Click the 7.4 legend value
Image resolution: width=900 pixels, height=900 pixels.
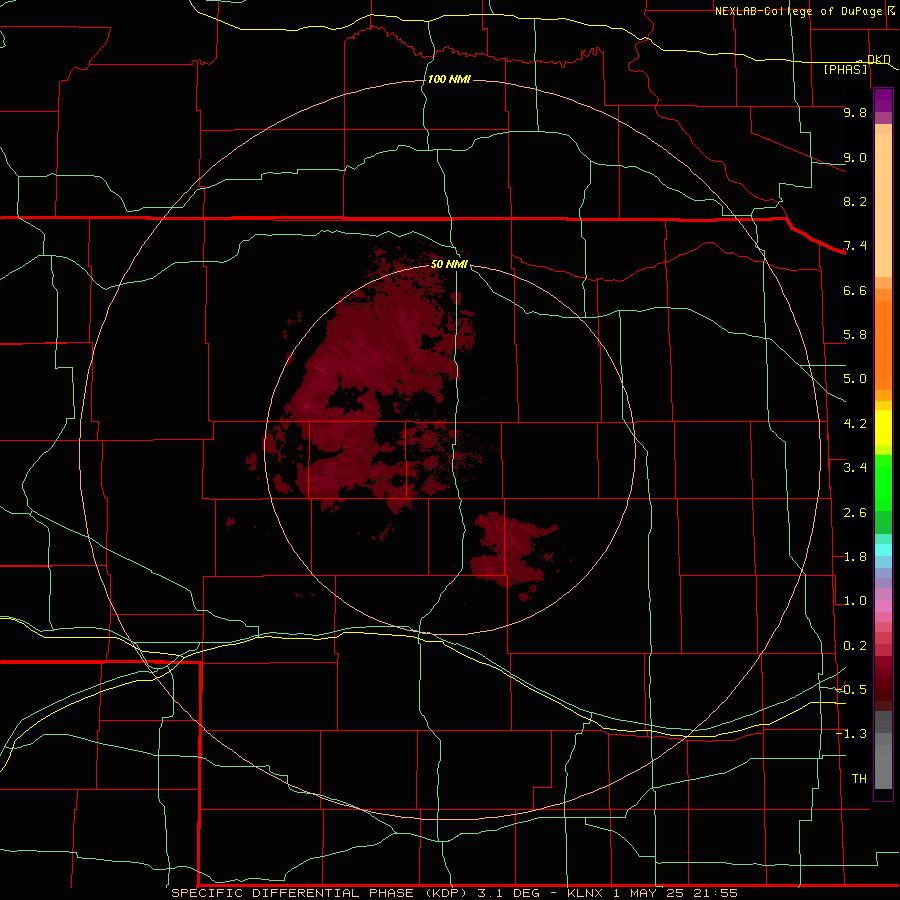[x=855, y=246]
